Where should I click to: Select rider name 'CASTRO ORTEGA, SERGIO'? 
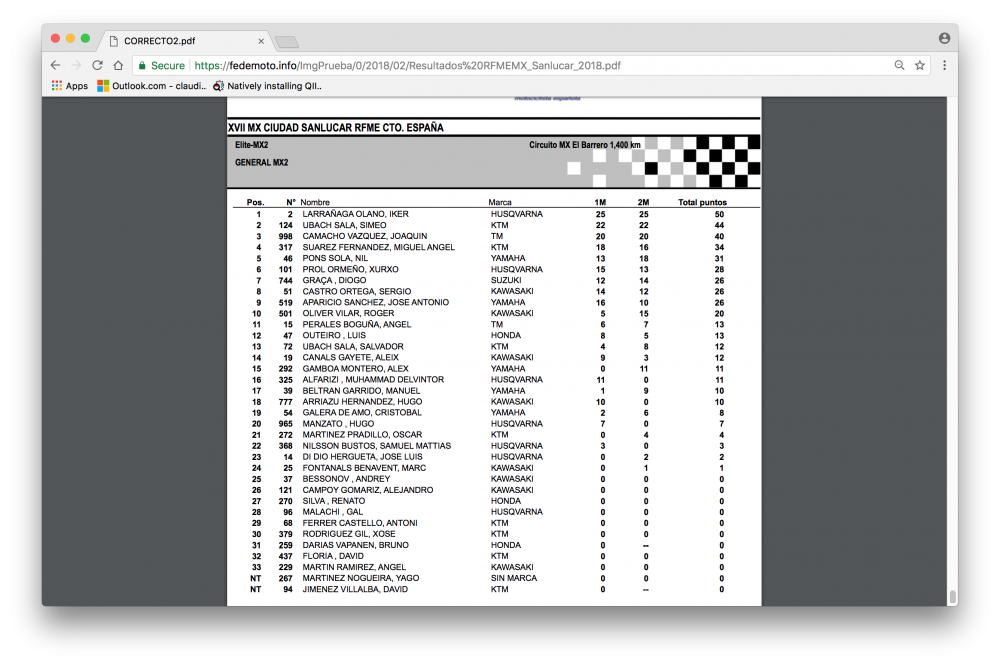click(357, 291)
